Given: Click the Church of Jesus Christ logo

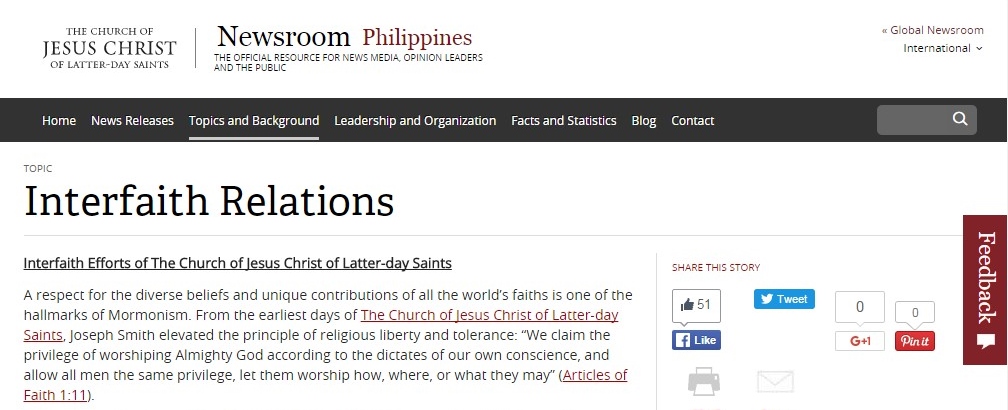Looking at the screenshot, I should pos(110,48).
